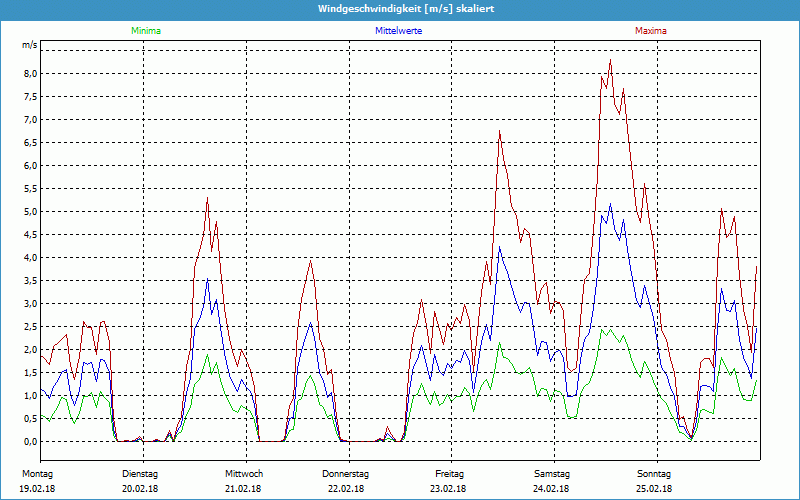Select the '2,5' y-axis value
800x500 pixels.
coord(30,326)
